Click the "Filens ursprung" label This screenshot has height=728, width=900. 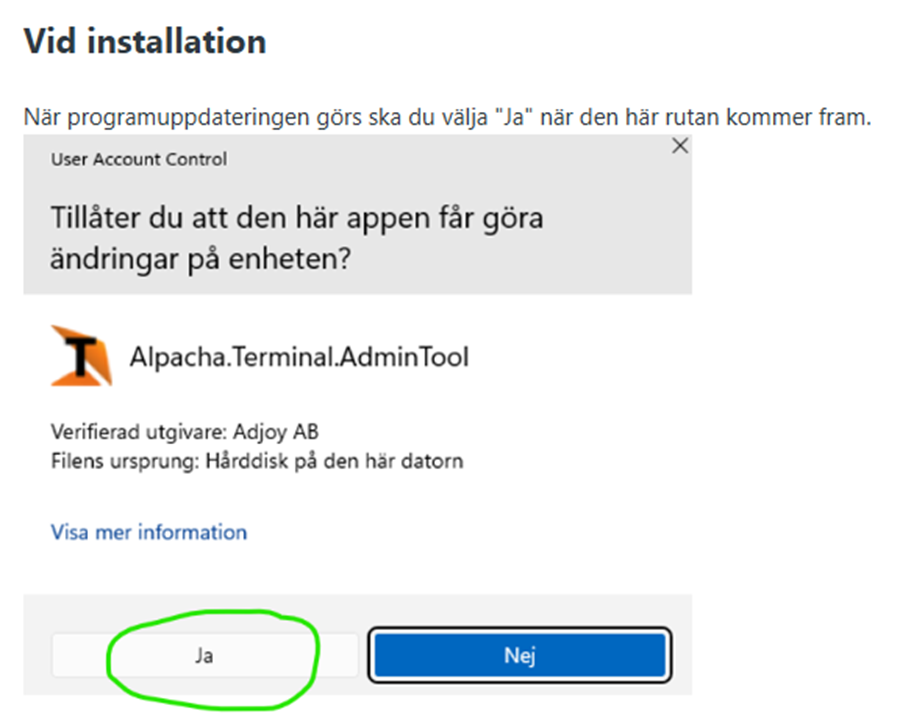(x=126, y=461)
